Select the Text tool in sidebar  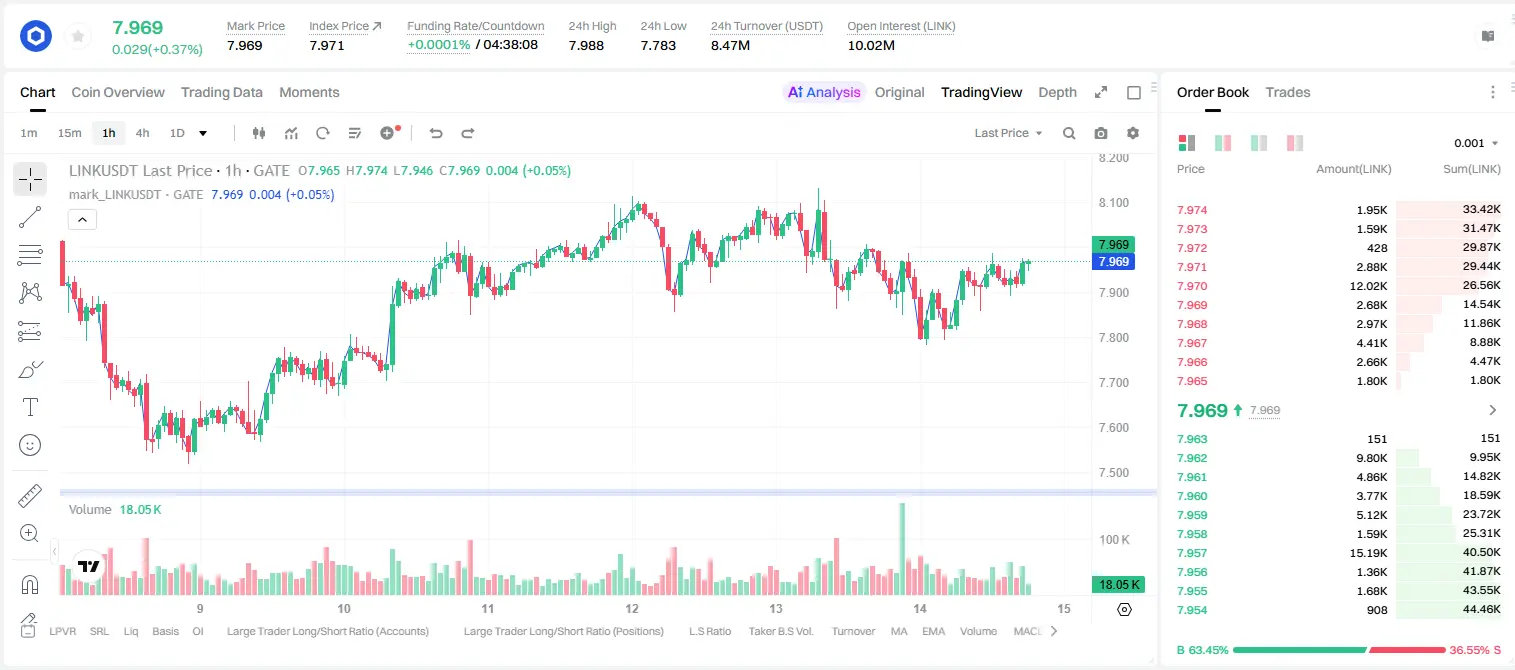[30, 407]
